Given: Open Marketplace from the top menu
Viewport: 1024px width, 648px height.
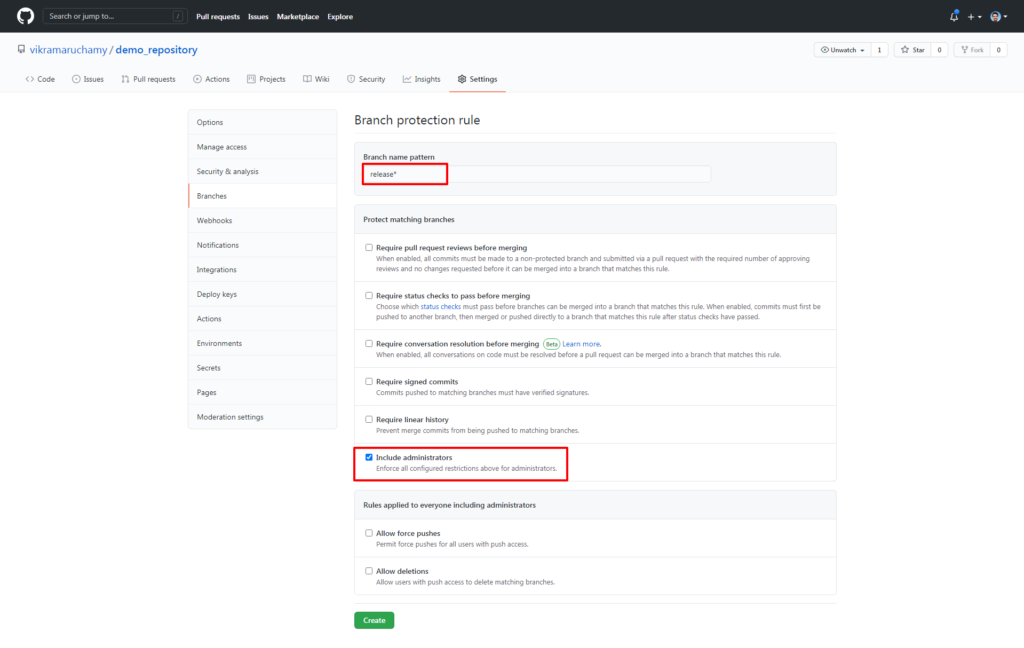Looking at the screenshot, I should click(x=297, y=16).
